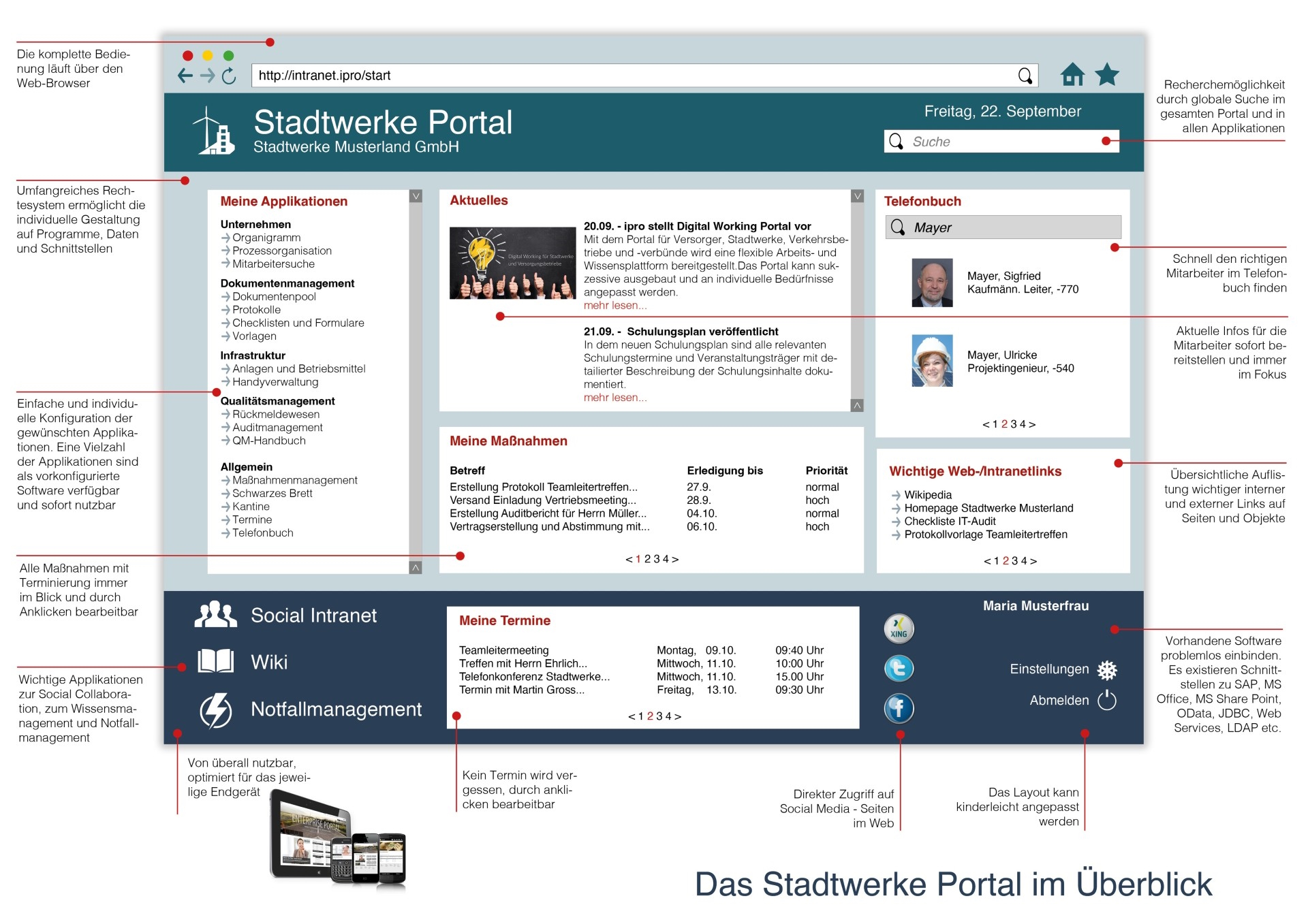Open the XING social media icon

[899, 628]
